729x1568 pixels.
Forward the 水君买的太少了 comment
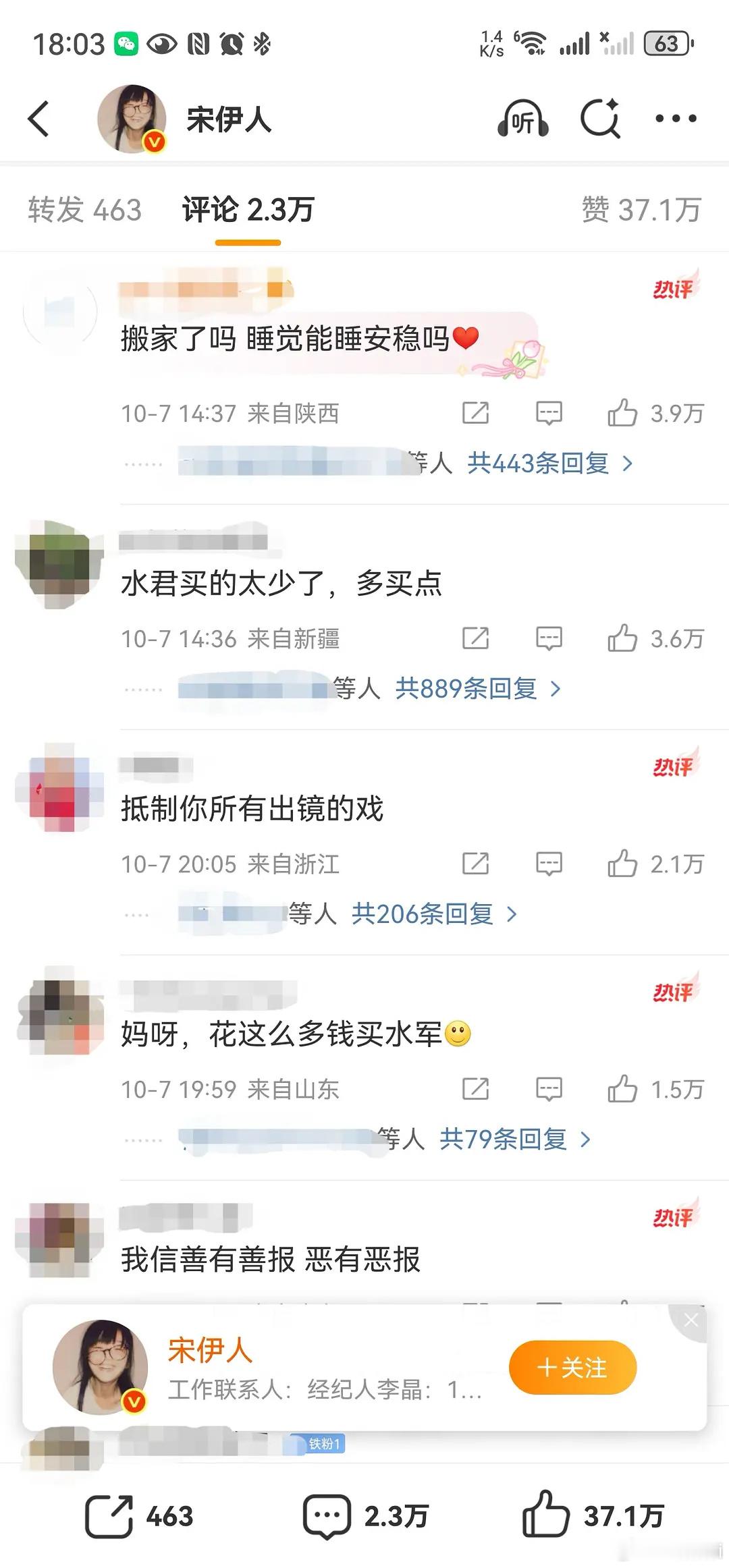pyautogui.click(x=475, y=638)
